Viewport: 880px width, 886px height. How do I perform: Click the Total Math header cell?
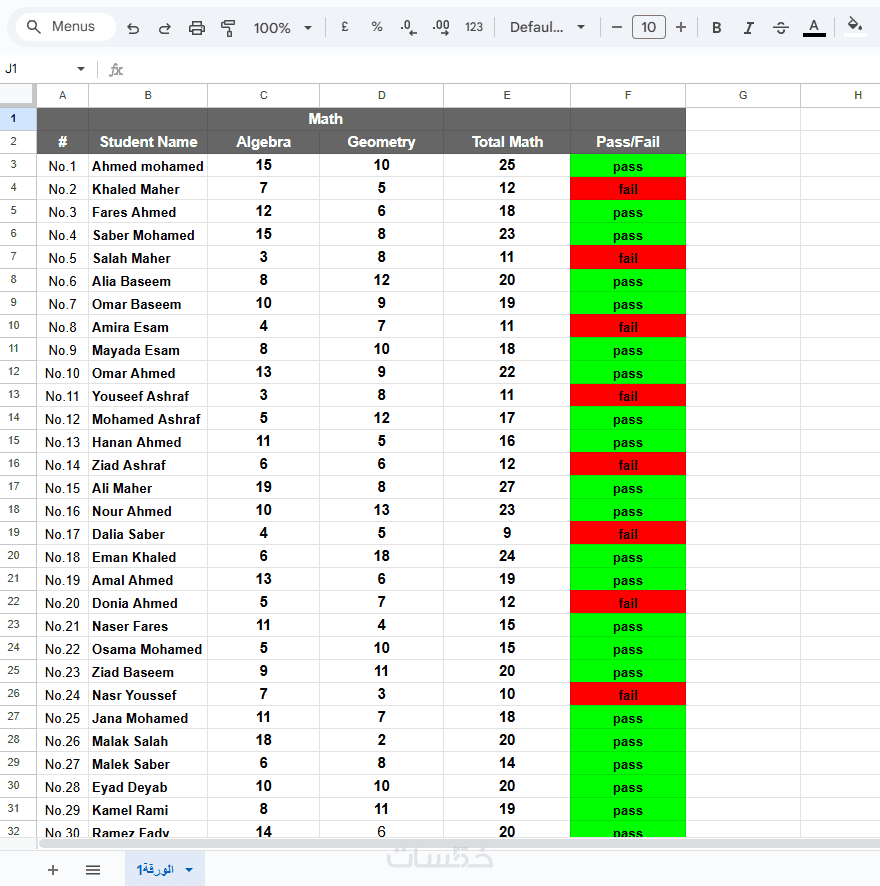(507, 142)
